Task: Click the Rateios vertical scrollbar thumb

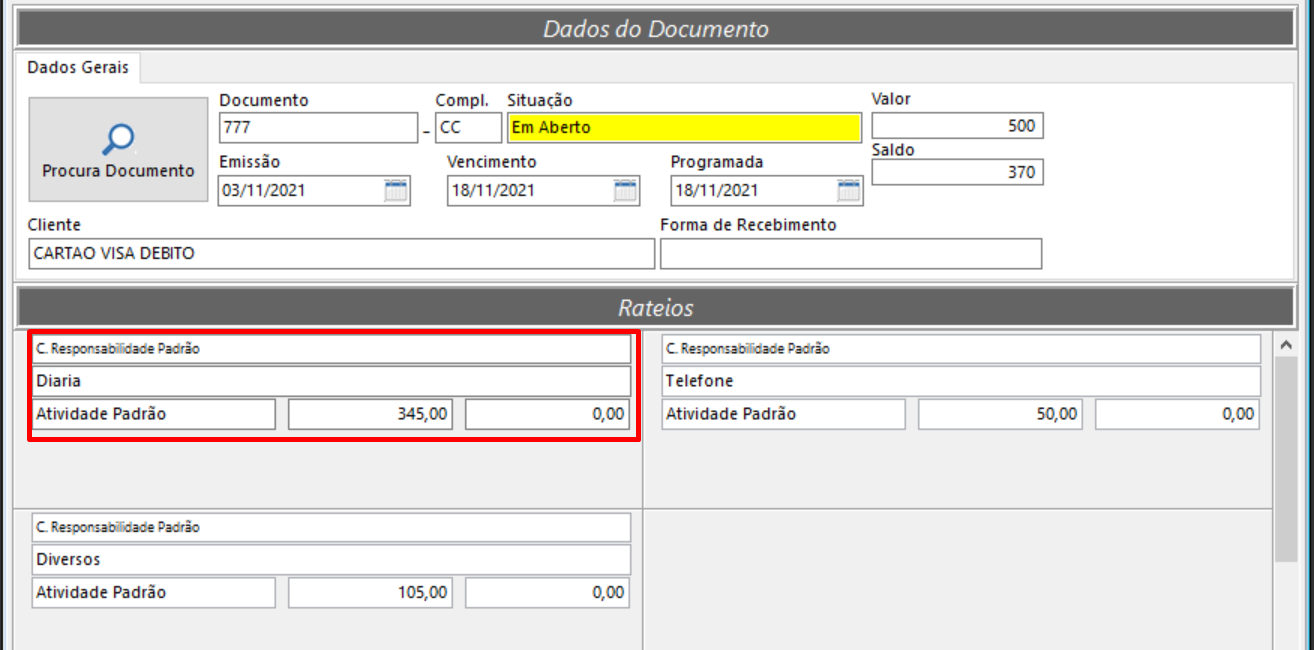Action: pos(1286,459)
